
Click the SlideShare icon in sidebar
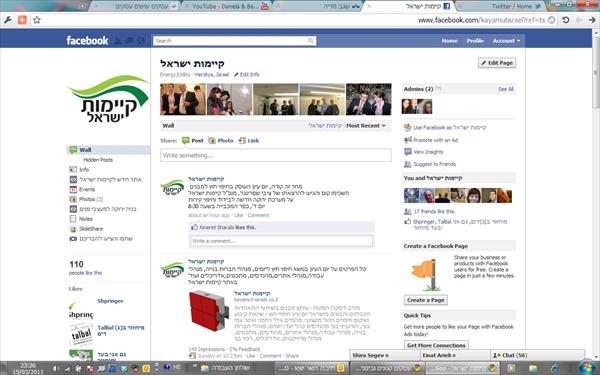point(73,229)
